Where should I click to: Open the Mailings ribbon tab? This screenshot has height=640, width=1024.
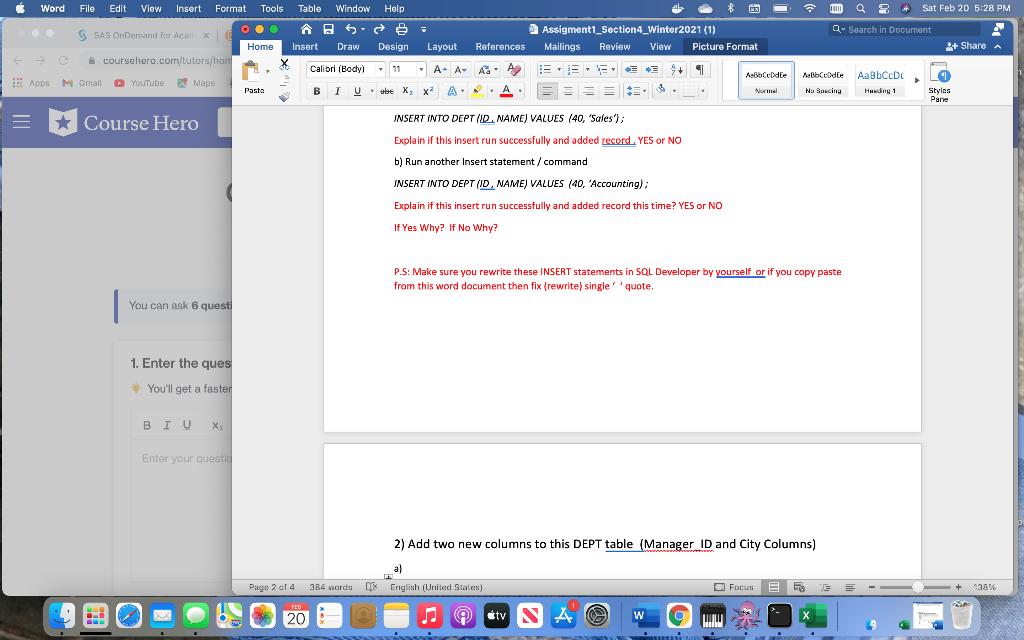click(561, 46)
